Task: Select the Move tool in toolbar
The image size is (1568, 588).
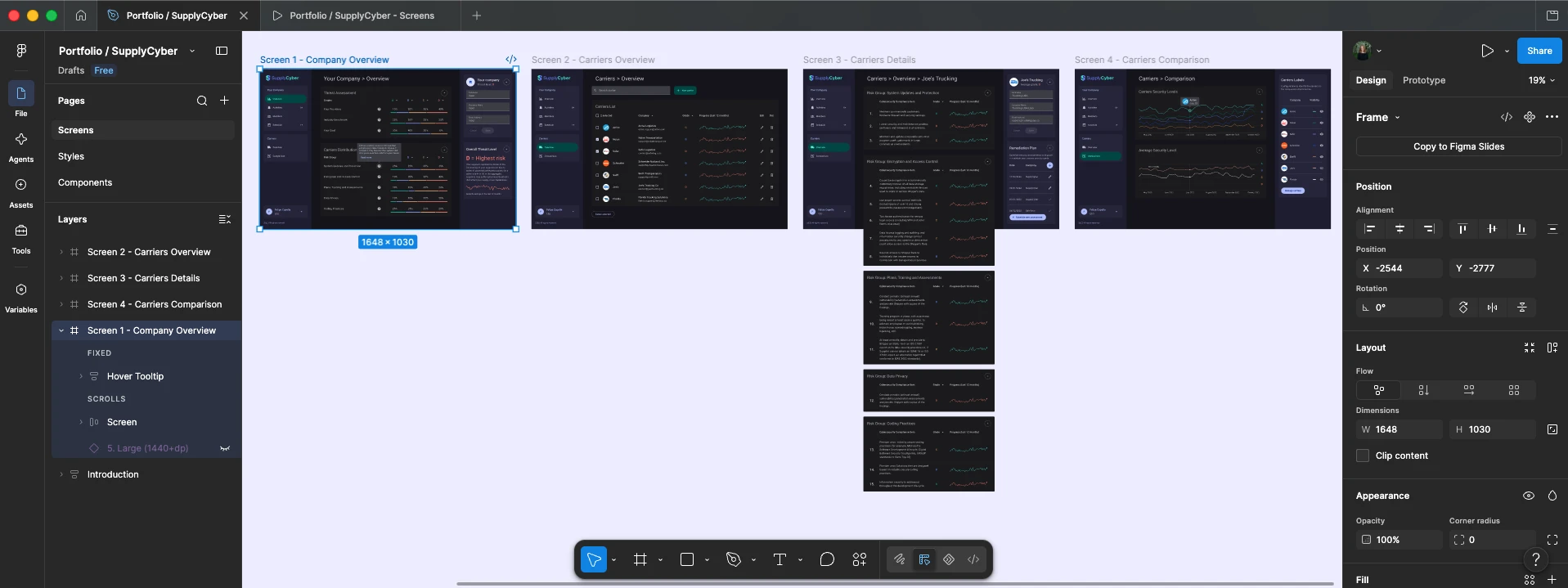Action: (594, 559)
